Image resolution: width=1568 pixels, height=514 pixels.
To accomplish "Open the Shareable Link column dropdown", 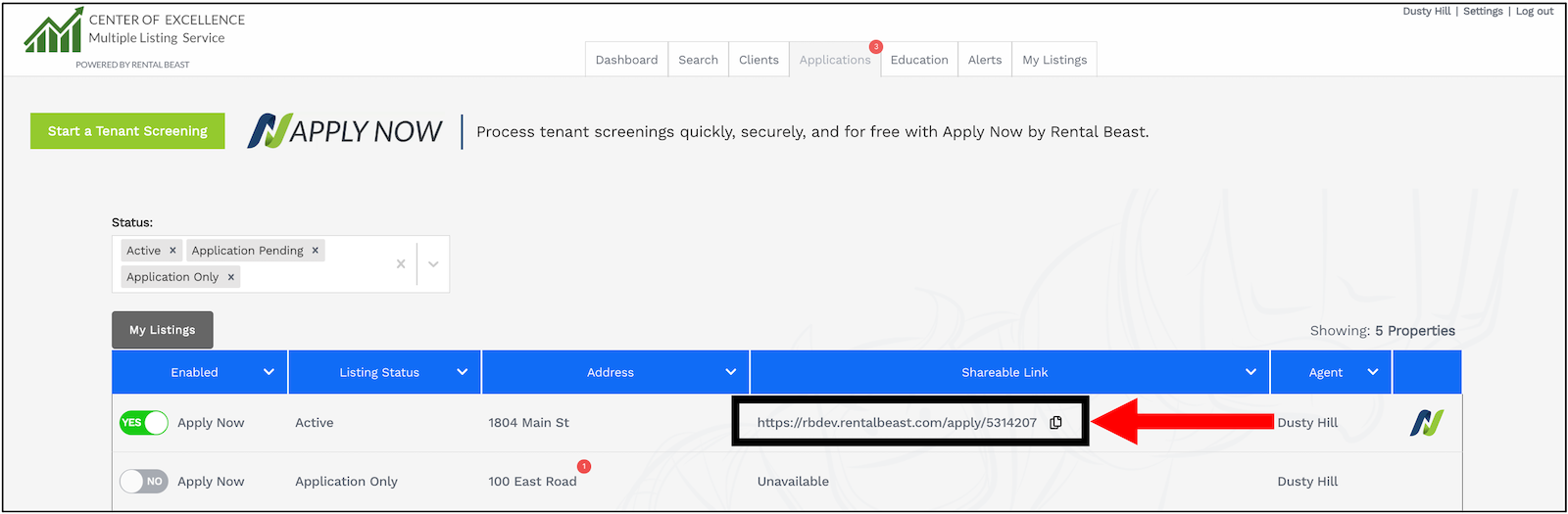I will (x=1250, y=372).
